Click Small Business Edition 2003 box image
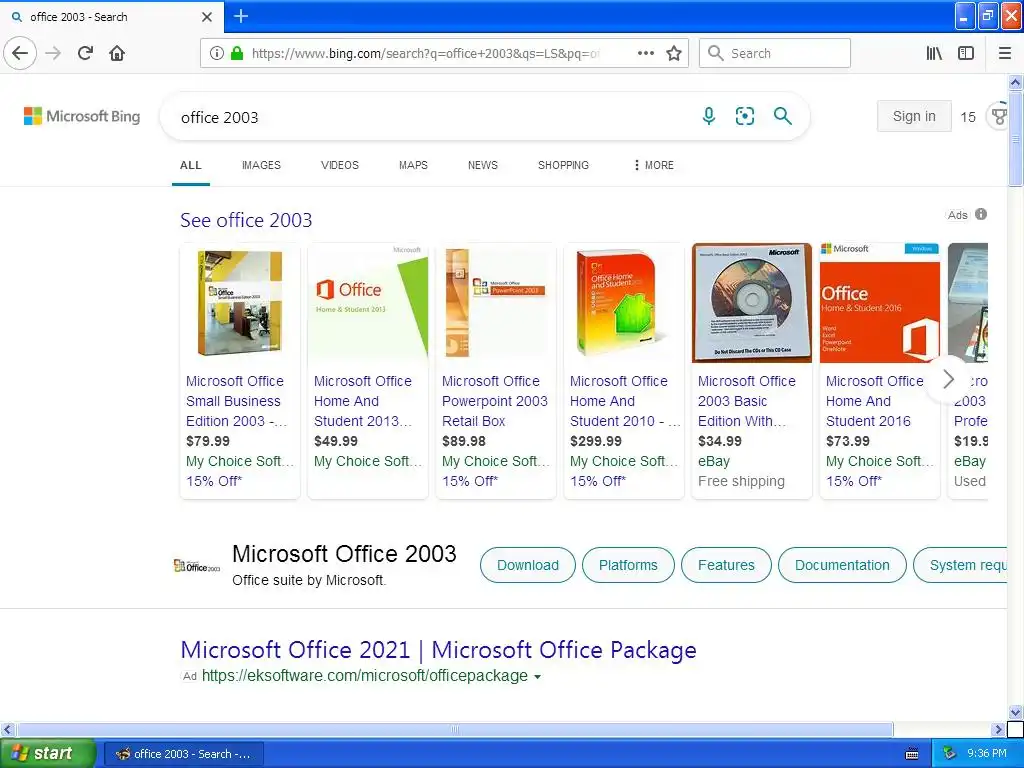This screenshot has width=1024, height=768. pos(240,303)
